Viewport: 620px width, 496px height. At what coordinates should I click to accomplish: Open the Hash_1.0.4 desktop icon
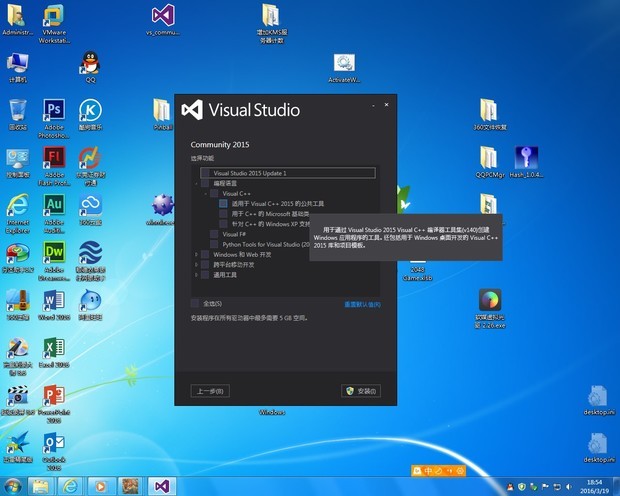coord(526,162)
